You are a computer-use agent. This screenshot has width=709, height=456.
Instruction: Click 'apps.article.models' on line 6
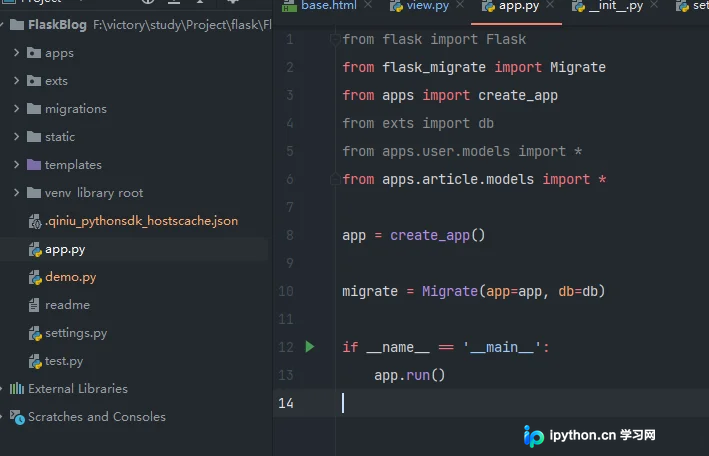458,180
